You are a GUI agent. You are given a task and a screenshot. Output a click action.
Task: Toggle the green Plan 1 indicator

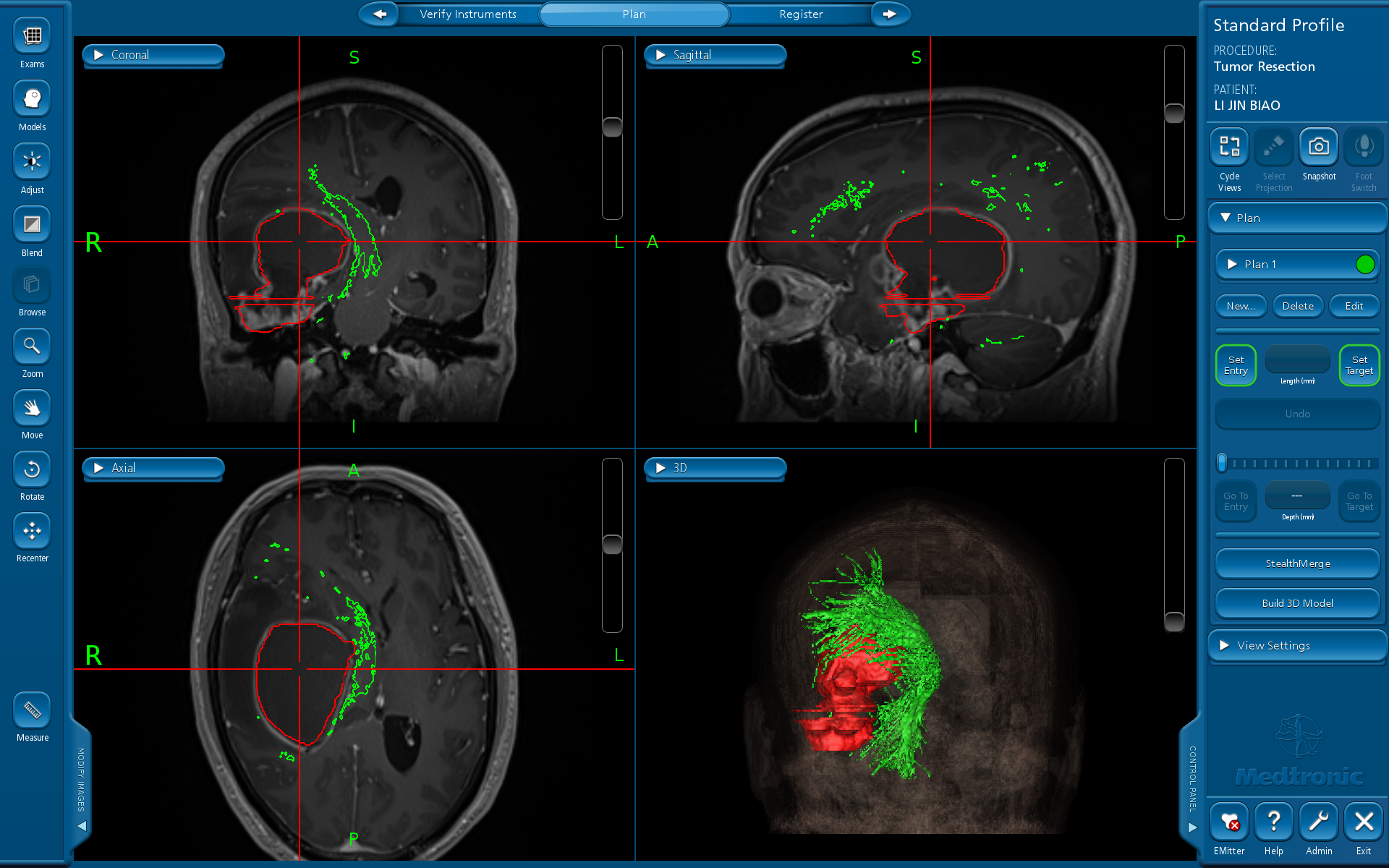point(1364,265)
